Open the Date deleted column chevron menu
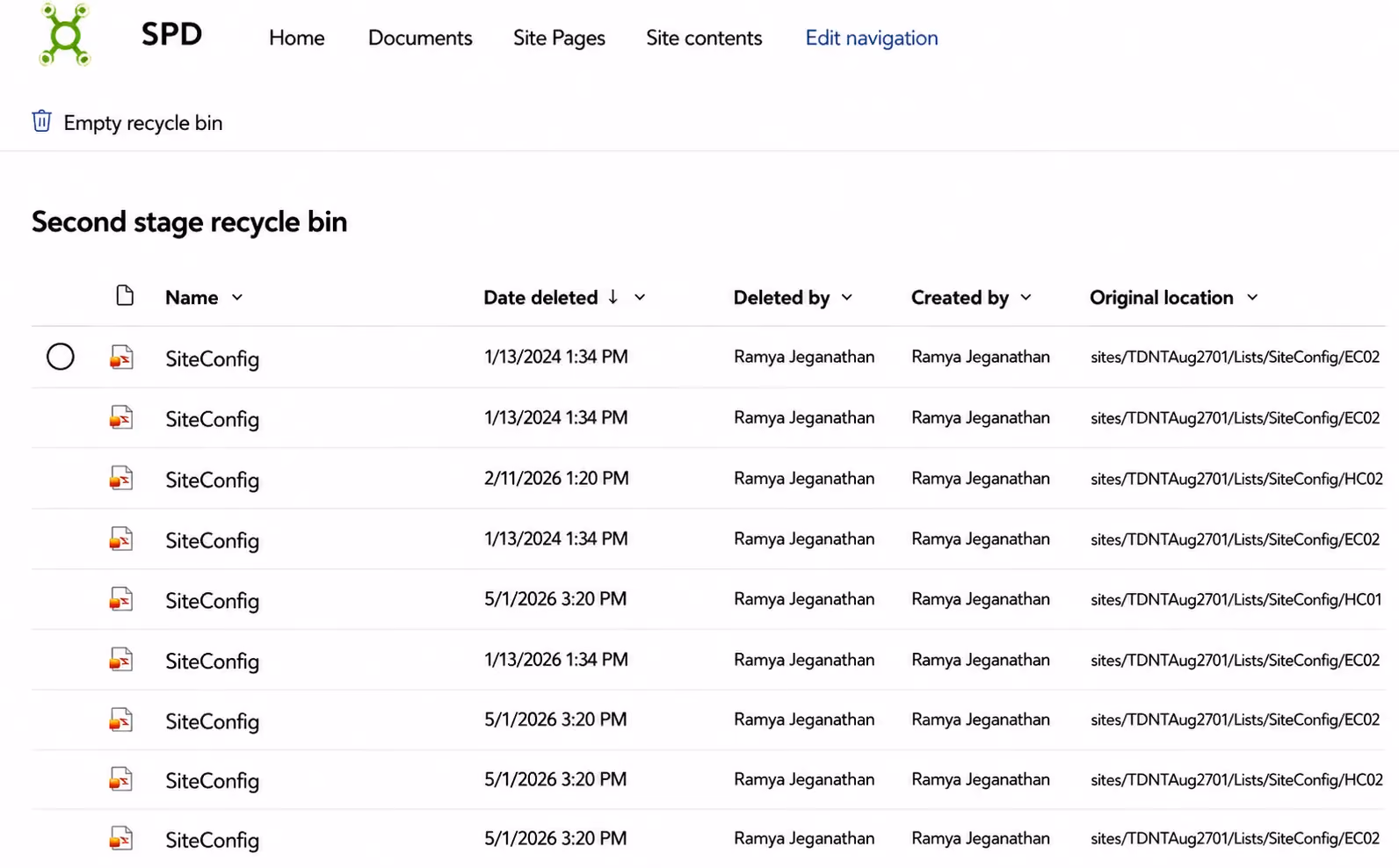 [640, 298]
